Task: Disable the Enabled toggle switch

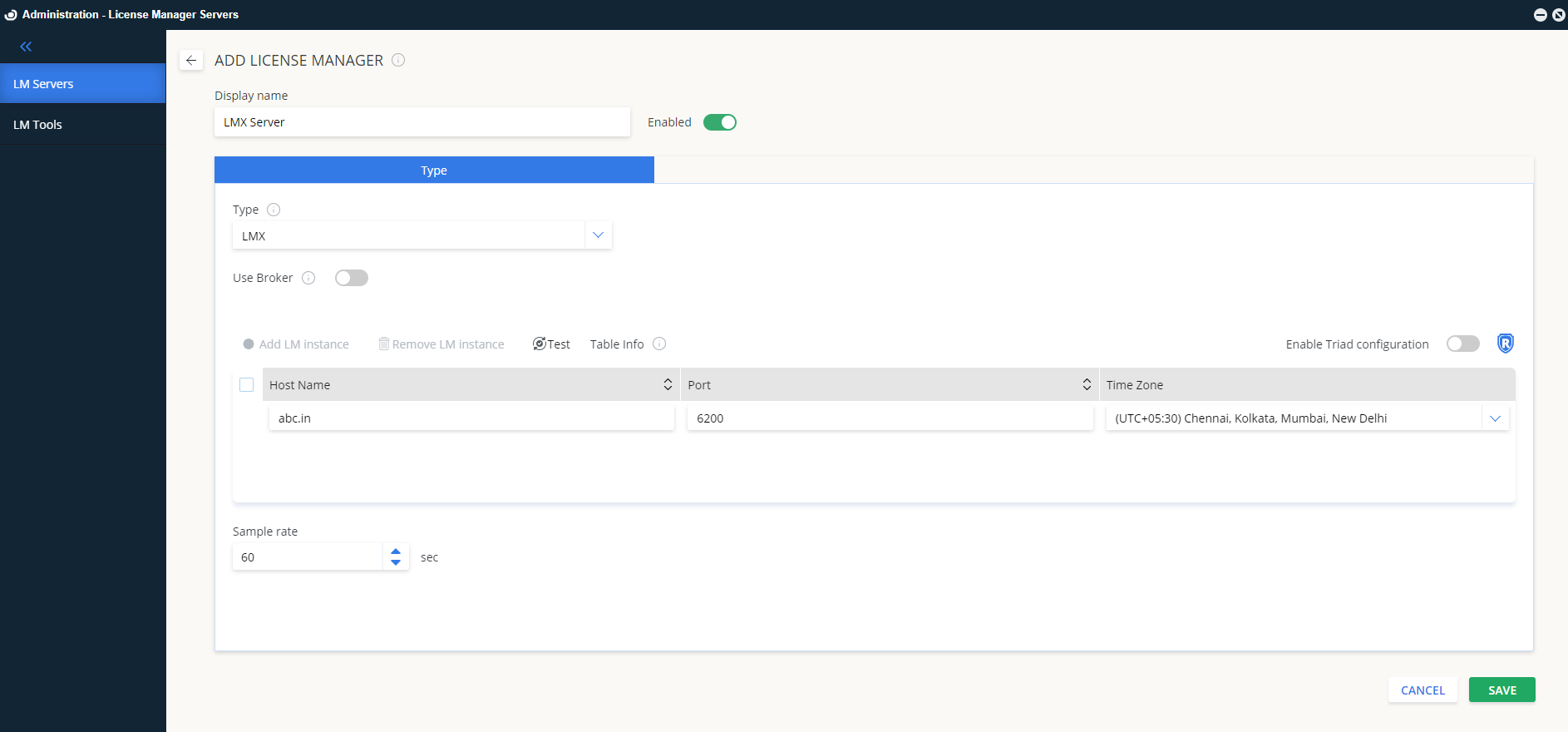Action: pyautogui.click(x=719, y=122)
